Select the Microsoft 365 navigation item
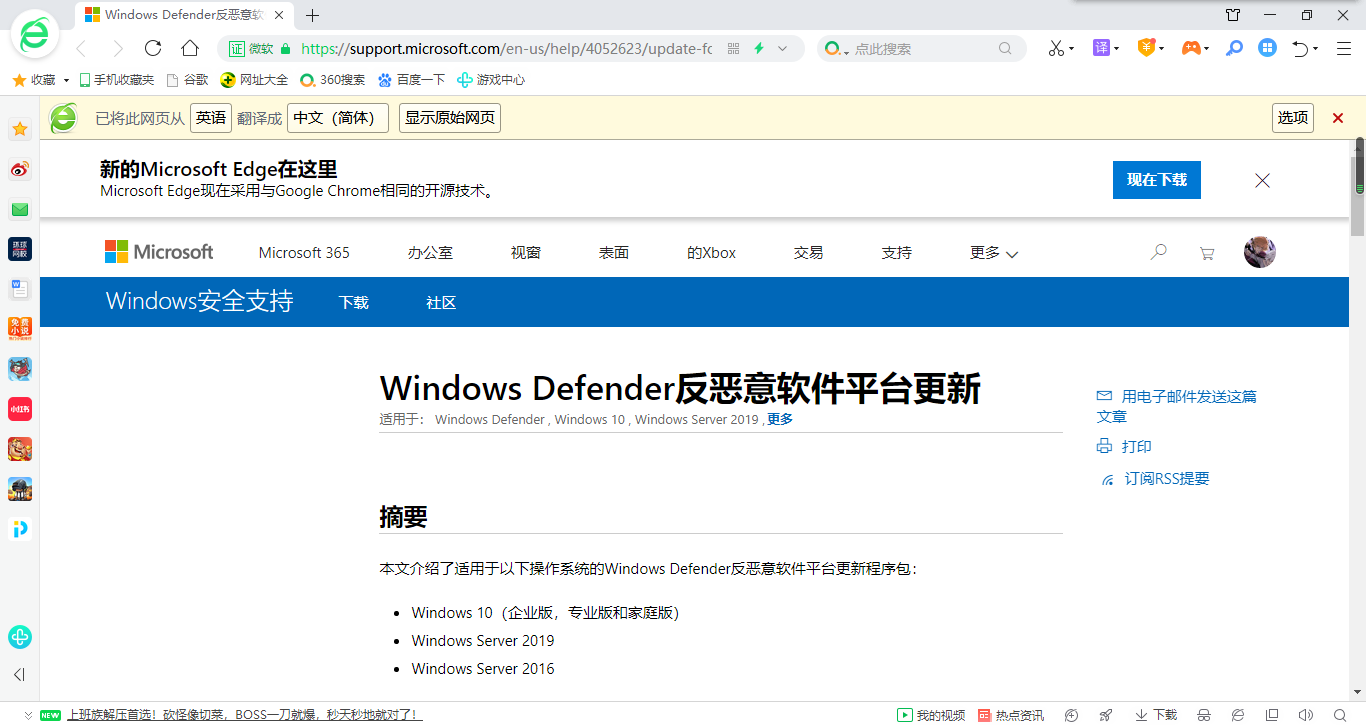 (304, 253)
